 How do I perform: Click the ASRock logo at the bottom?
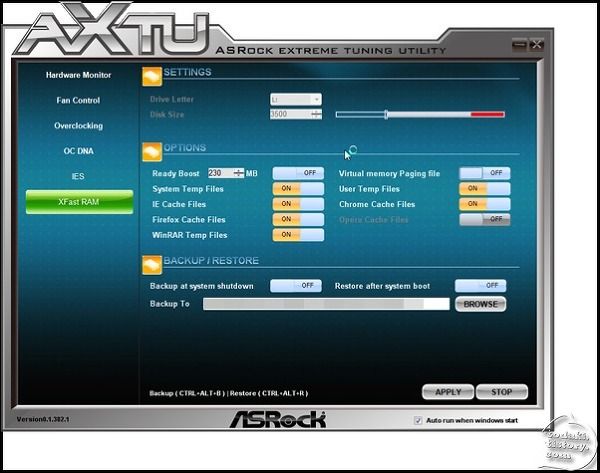pyautogui.click(x=278, y=419)
